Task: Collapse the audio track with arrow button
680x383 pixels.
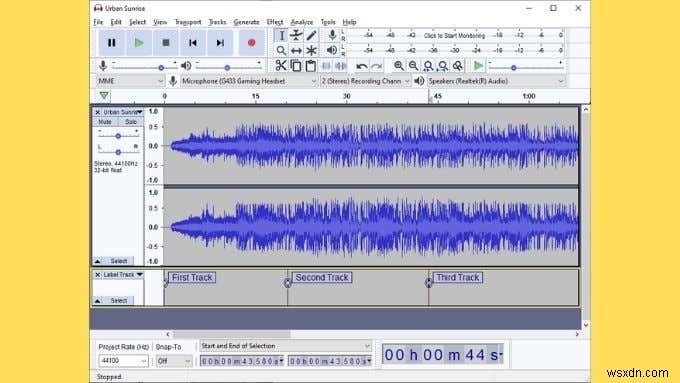Action: (98, 261)
